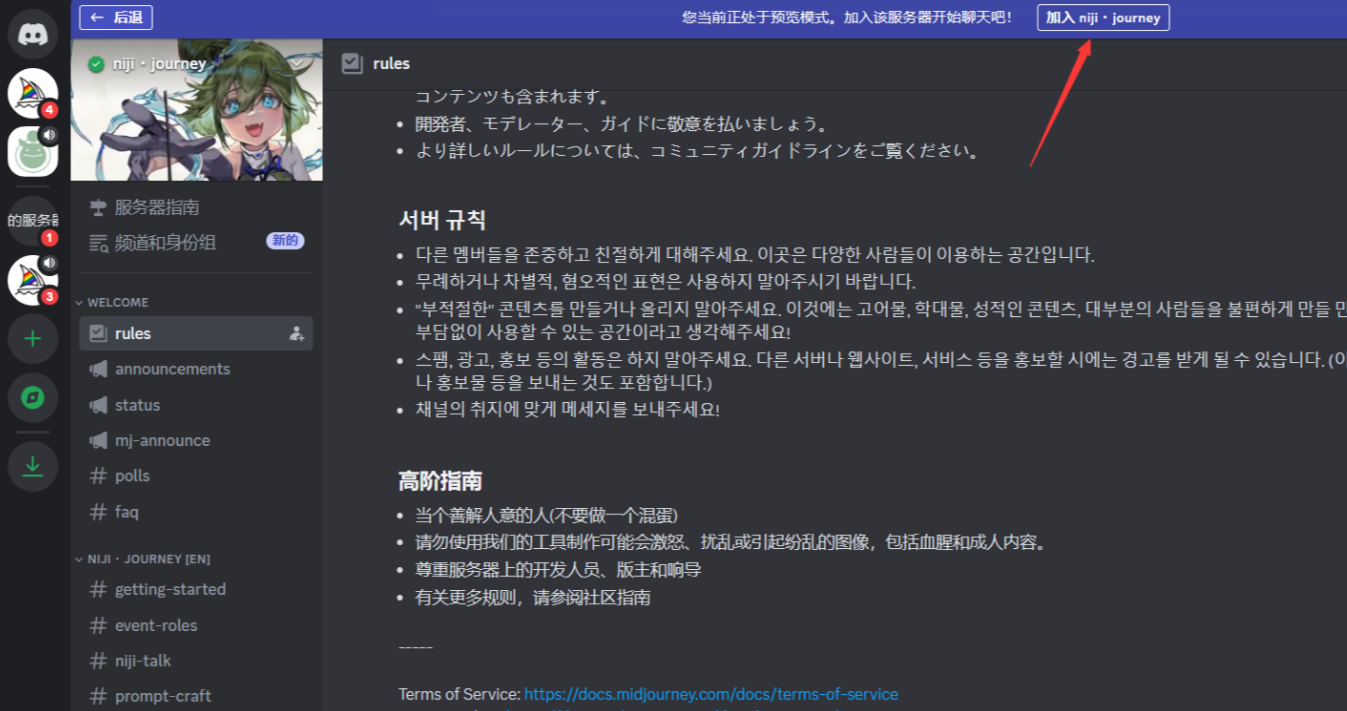Image resolution: width=1347 pixels, height=711 pixels.
Task: Open the green robot server icon
Action: point(33,151)
